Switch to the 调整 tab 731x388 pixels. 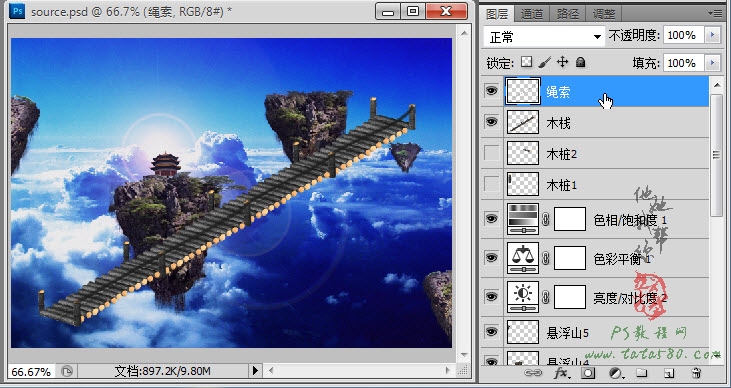coord(604,14)
